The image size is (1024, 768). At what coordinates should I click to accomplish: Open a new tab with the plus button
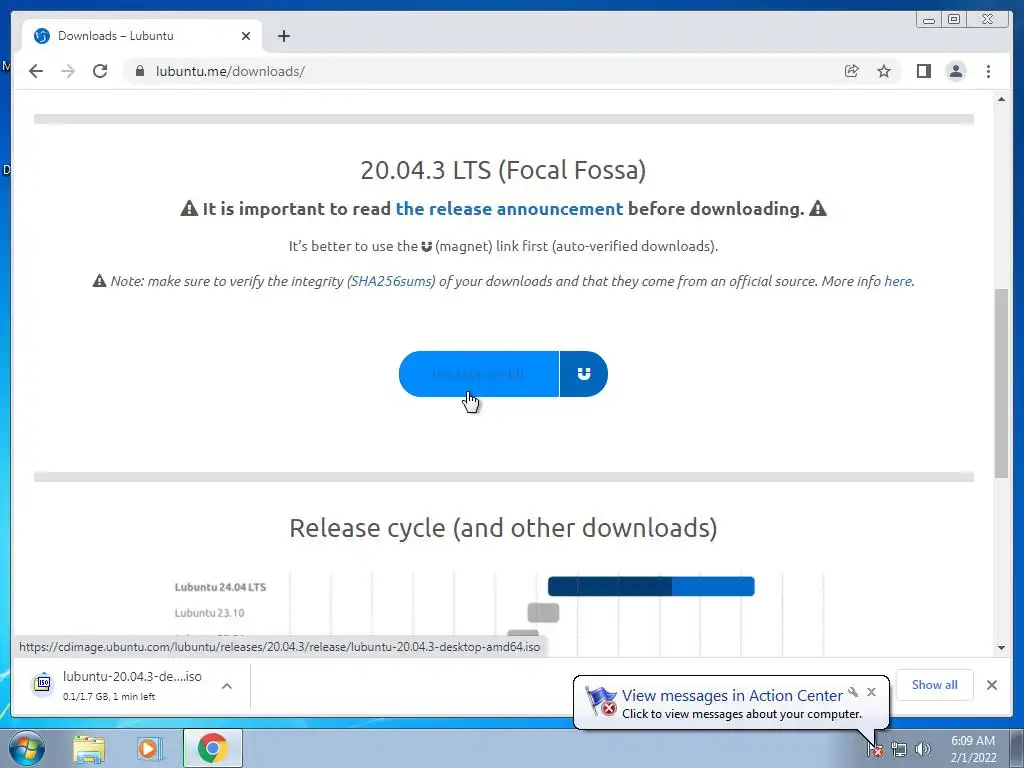coord(283,36)
